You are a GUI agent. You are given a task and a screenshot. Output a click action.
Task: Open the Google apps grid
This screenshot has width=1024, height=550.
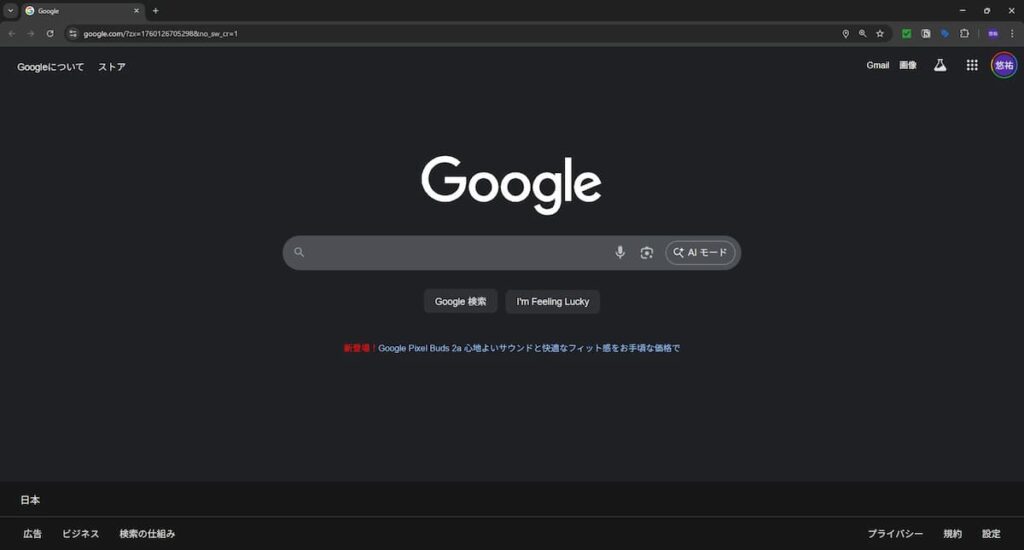click(x=972, y=65)
